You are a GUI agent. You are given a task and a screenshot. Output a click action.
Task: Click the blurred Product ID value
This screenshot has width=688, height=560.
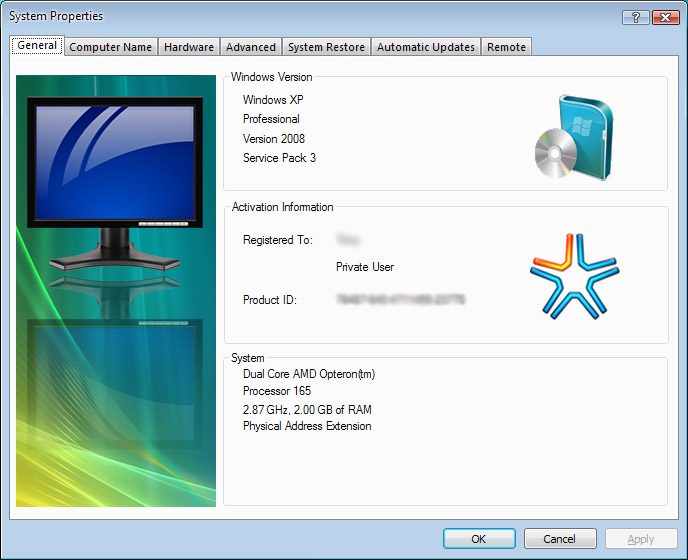click(401, 299)
